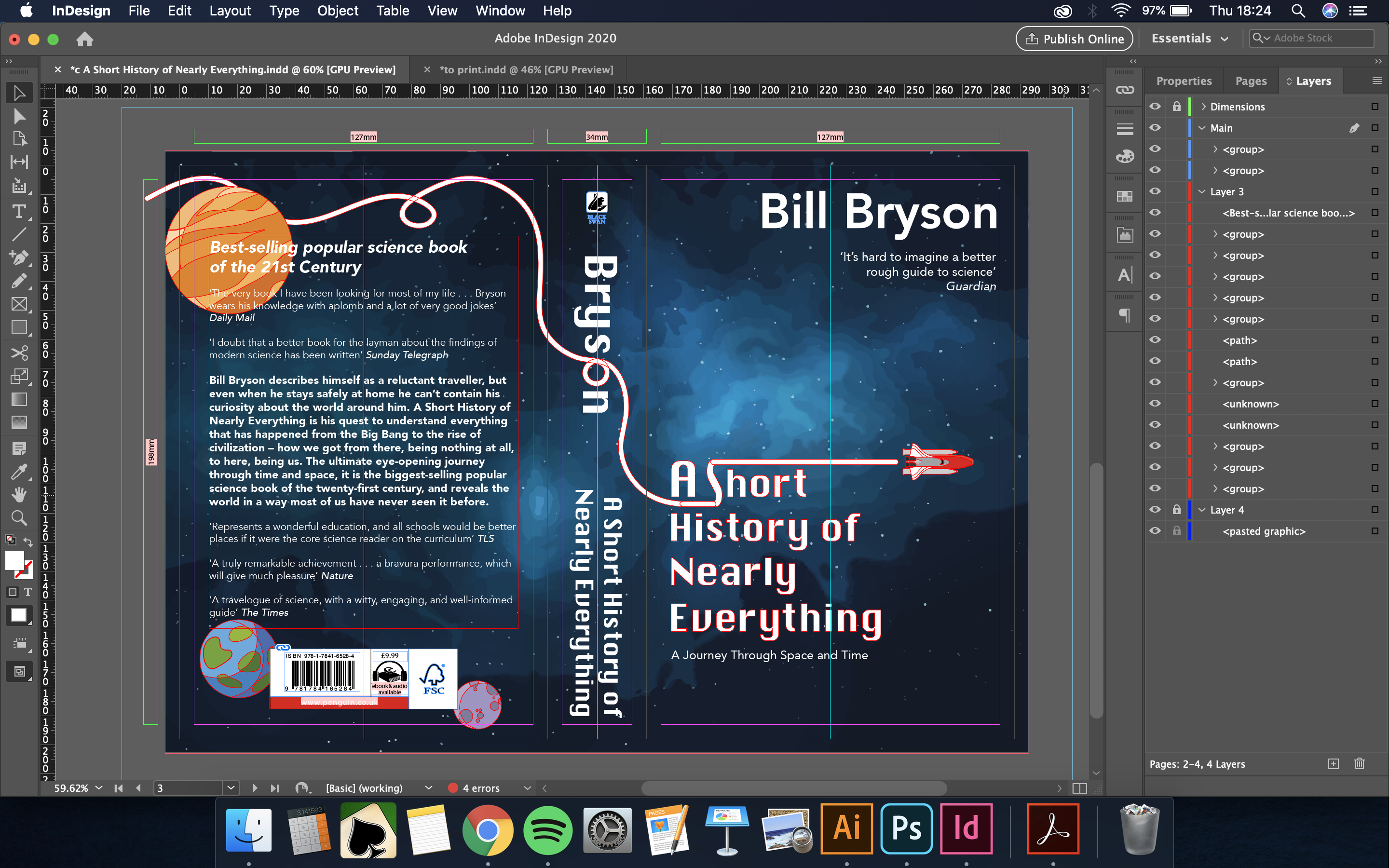Unlock the Layer 4 layer

[x=1177, y=509]
